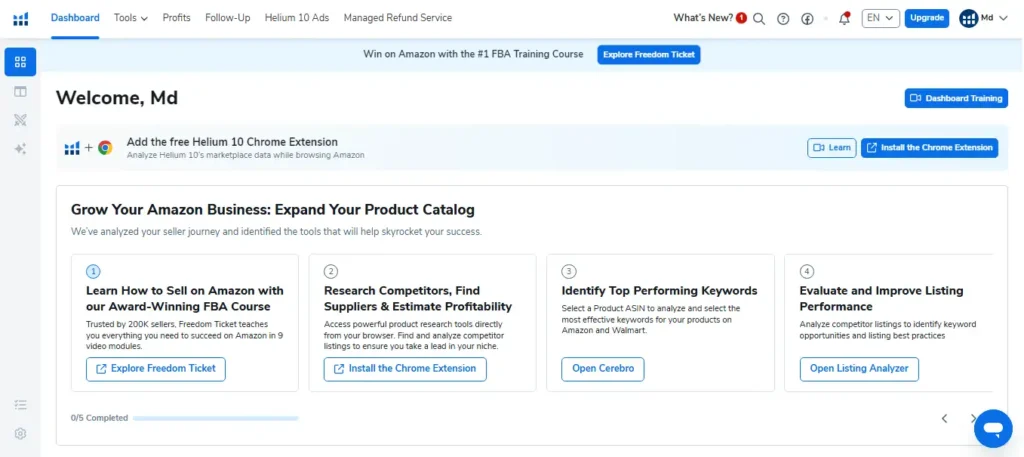This screenshot has height=457, width=1024.
Task: Click the What's New? link
Action: pos(703,18)
